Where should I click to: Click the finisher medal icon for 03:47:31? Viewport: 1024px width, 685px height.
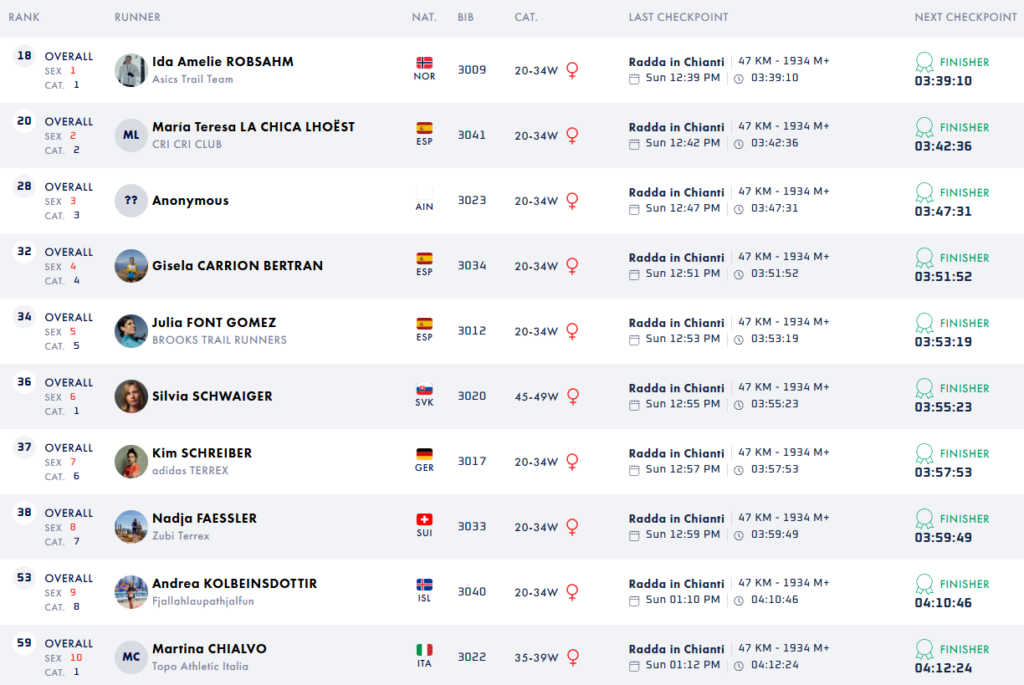point(924,192)
